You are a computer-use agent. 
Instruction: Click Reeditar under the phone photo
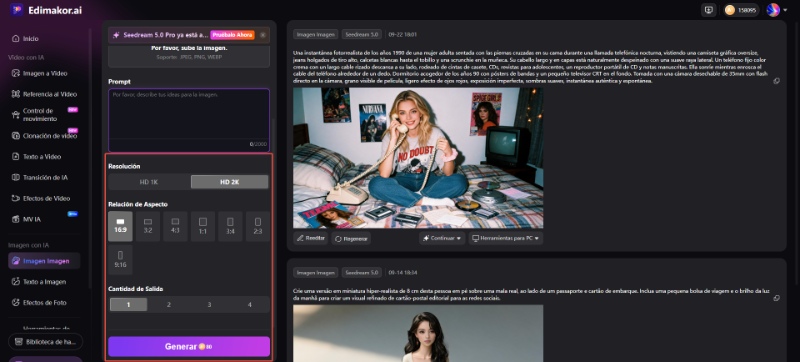click(x=311, y=238)
